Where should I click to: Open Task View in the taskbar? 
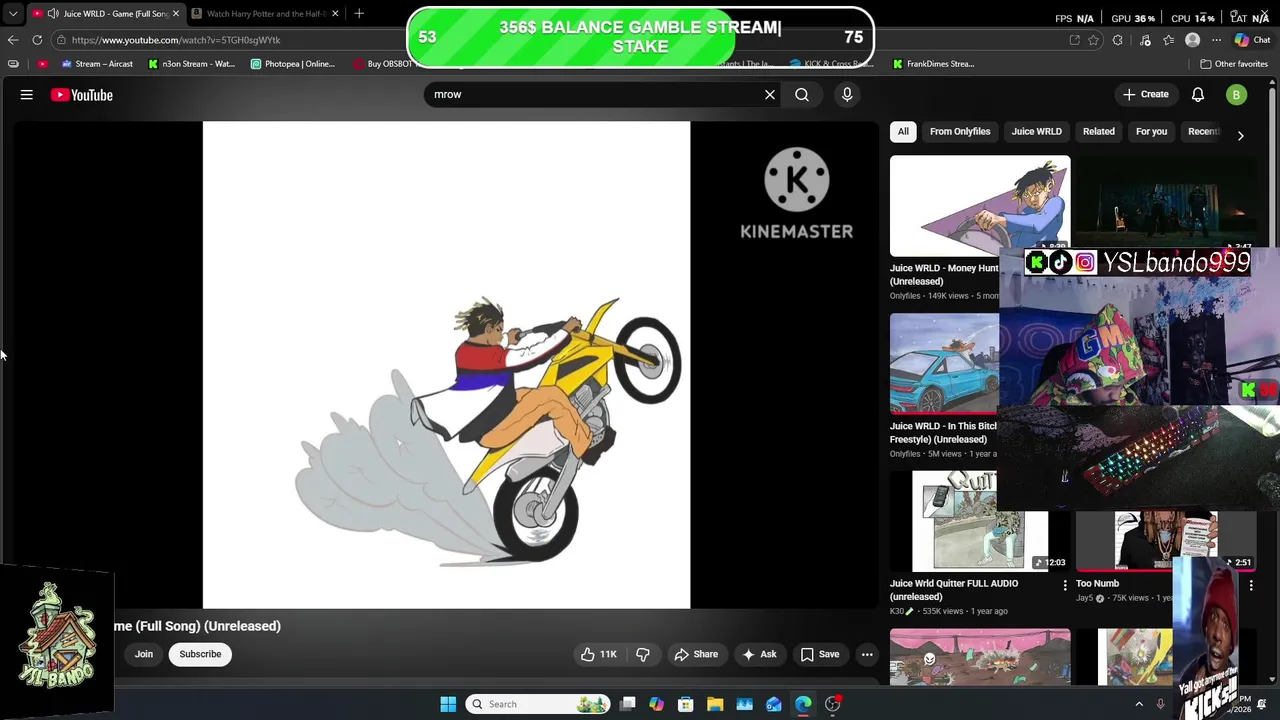click(x=628, y=704)
